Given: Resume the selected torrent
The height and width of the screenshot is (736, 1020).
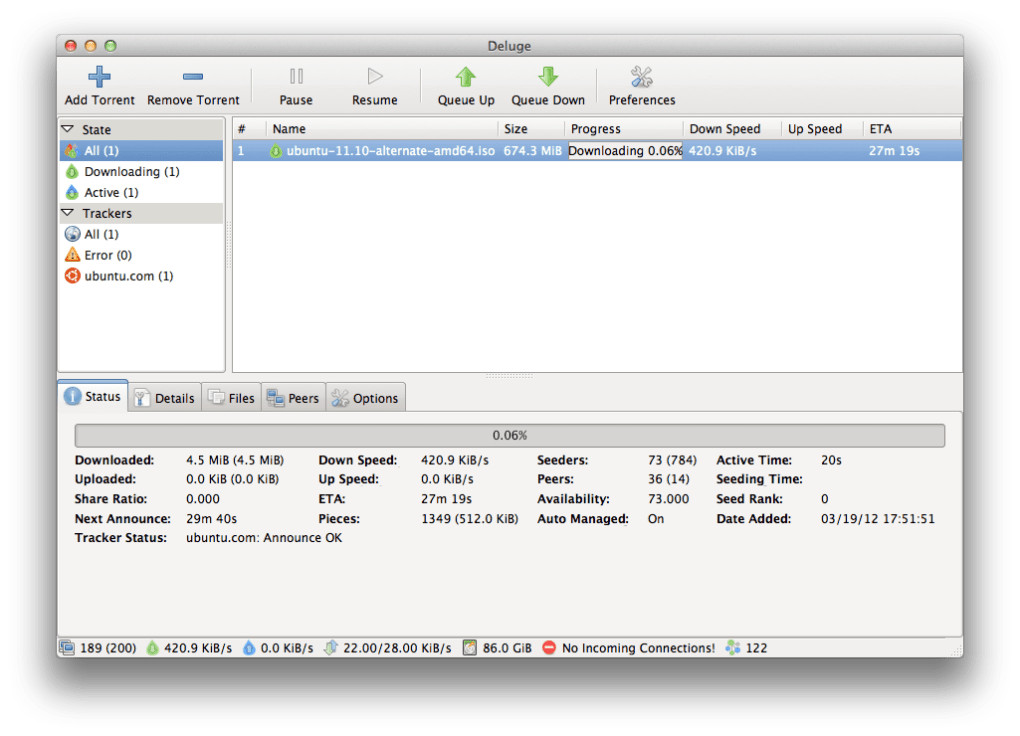Looking at the screenshot, I should pos(375,86).
